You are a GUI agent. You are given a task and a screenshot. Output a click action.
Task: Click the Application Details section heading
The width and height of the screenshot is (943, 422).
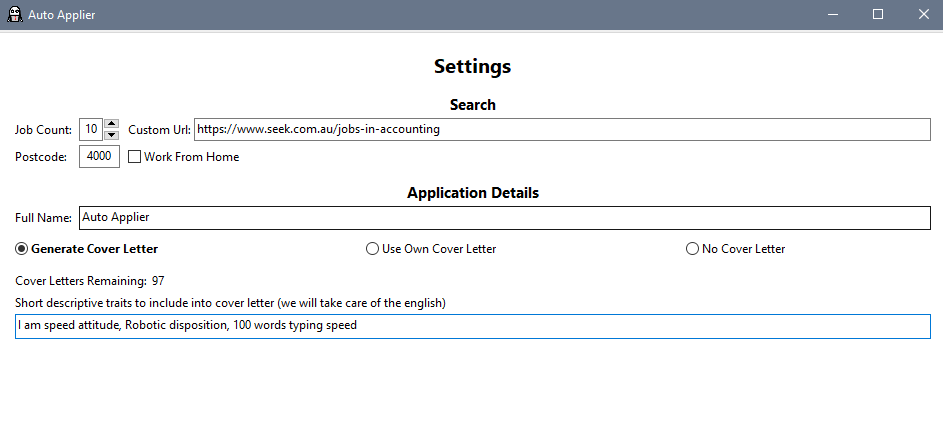[473, 193]
